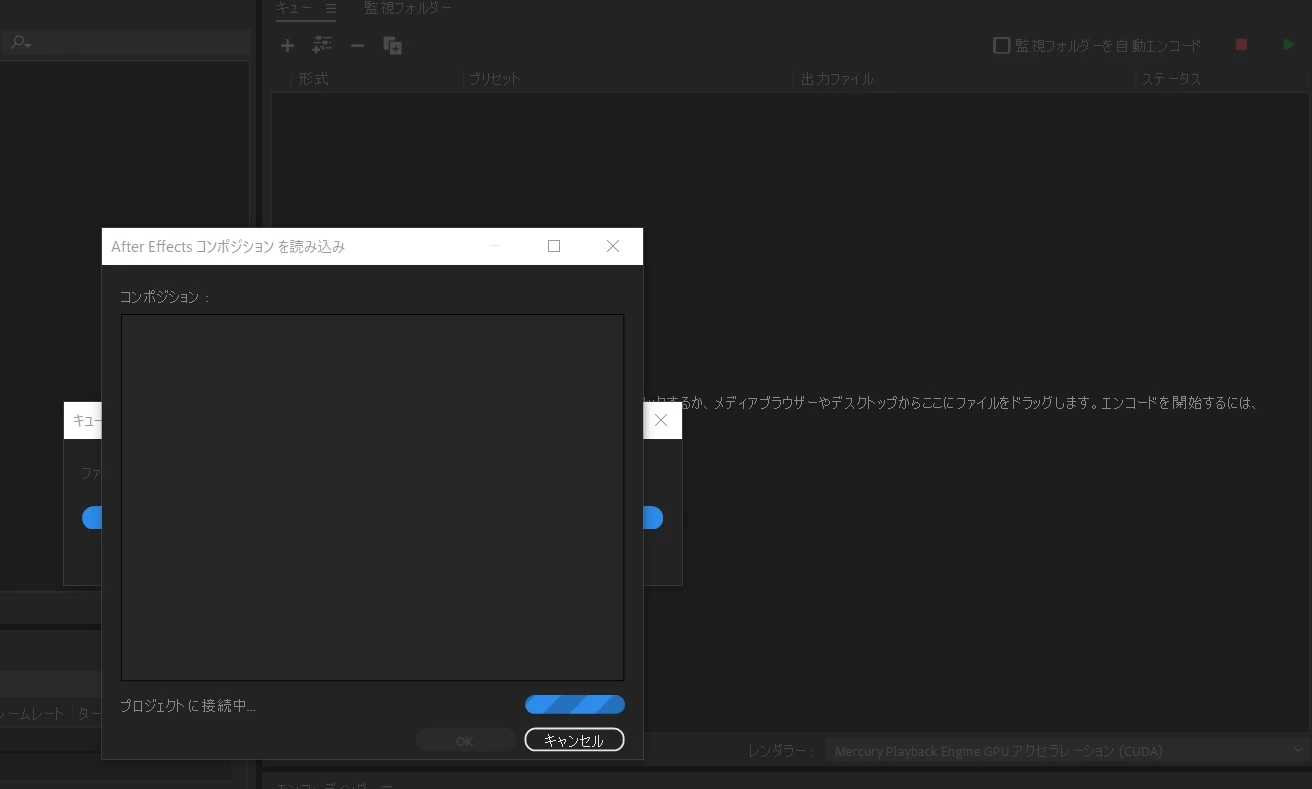Image resolution: width=1312 pixels, height=789 pixels.
Task: Click the フレームレート column header
Action: [31, 713]
